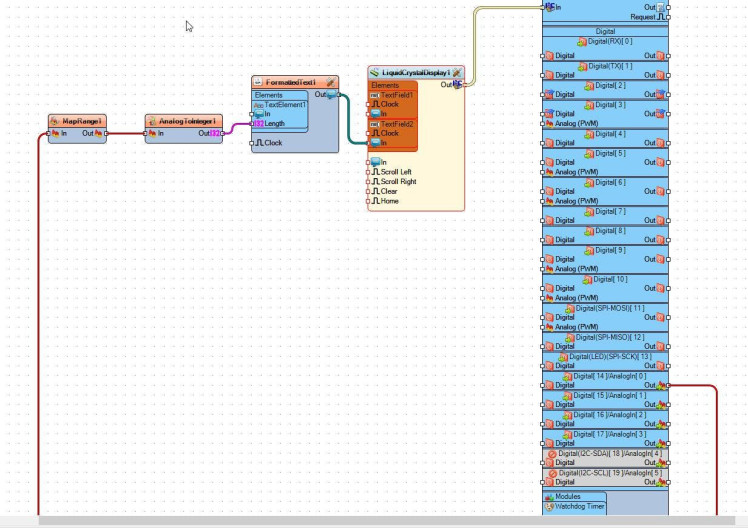Select the MapRange1 component icon
Image resolution: width=748 pixels, height=528 pixels.
tap(55, 121)
